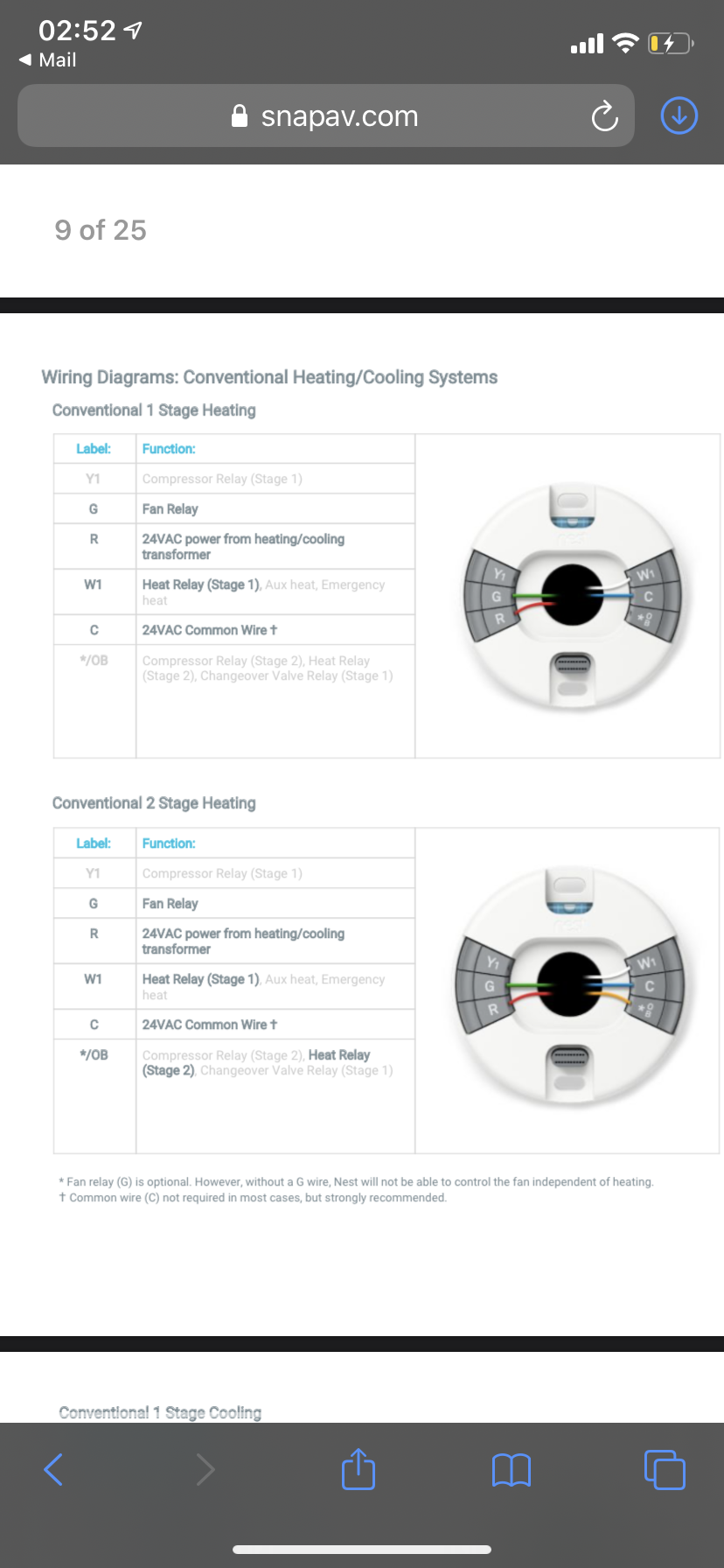Tap the Wi-Fi status icon
The width and height of the screenshot is (724, 1568).
[625, 43]
